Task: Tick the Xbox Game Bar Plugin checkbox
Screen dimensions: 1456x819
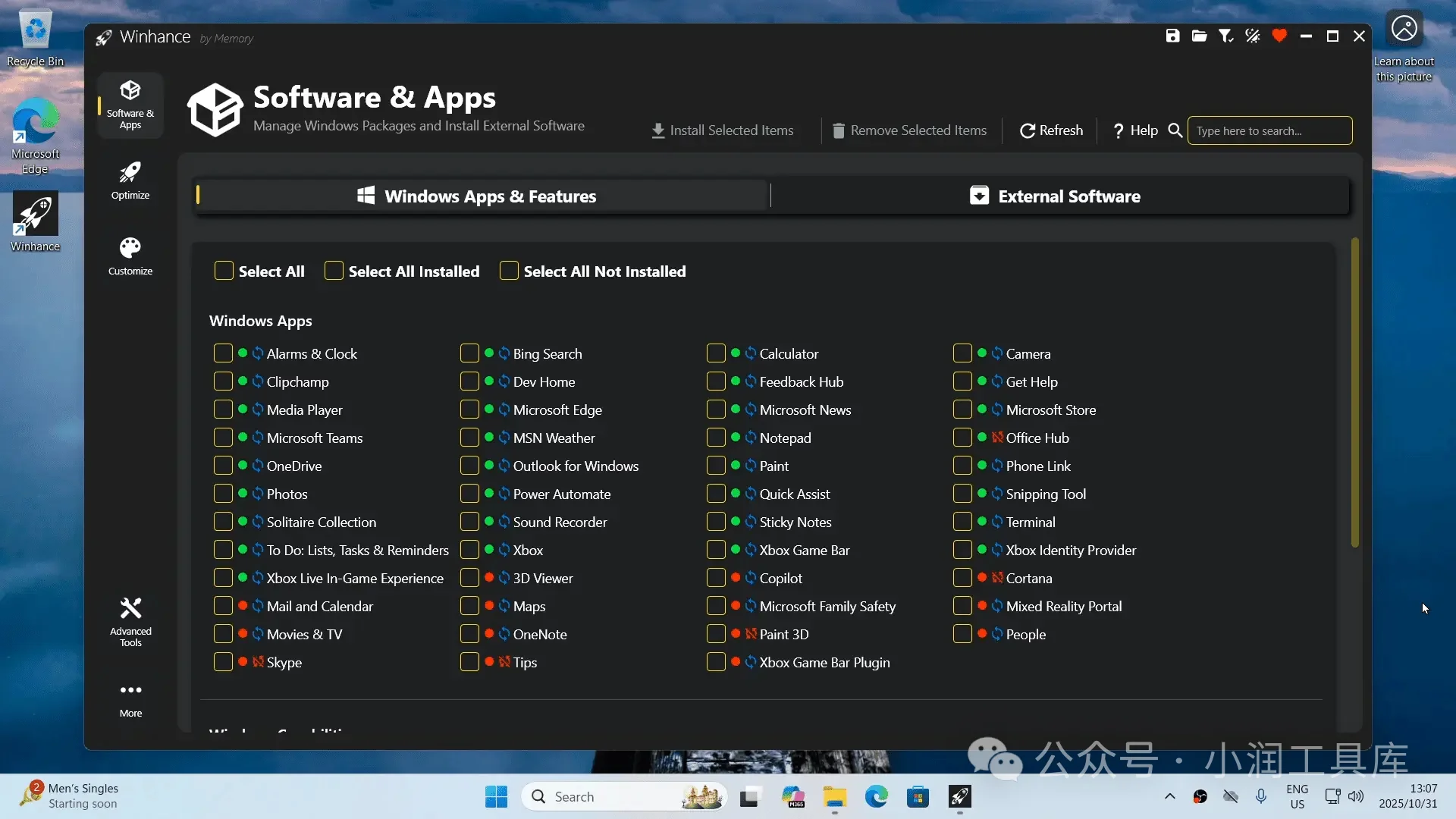Action: pyautogui.click(x=716, y=662)
